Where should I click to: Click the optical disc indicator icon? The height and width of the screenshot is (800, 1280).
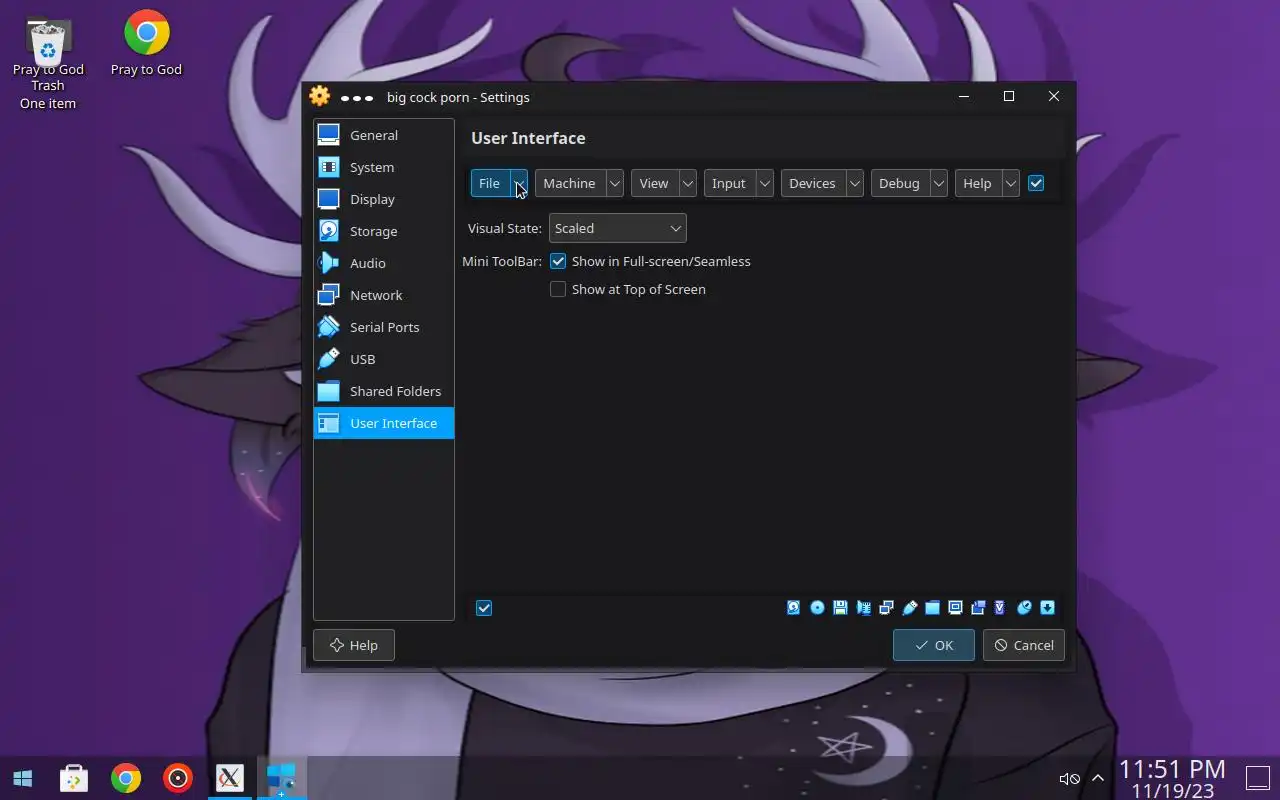point(817,607)
